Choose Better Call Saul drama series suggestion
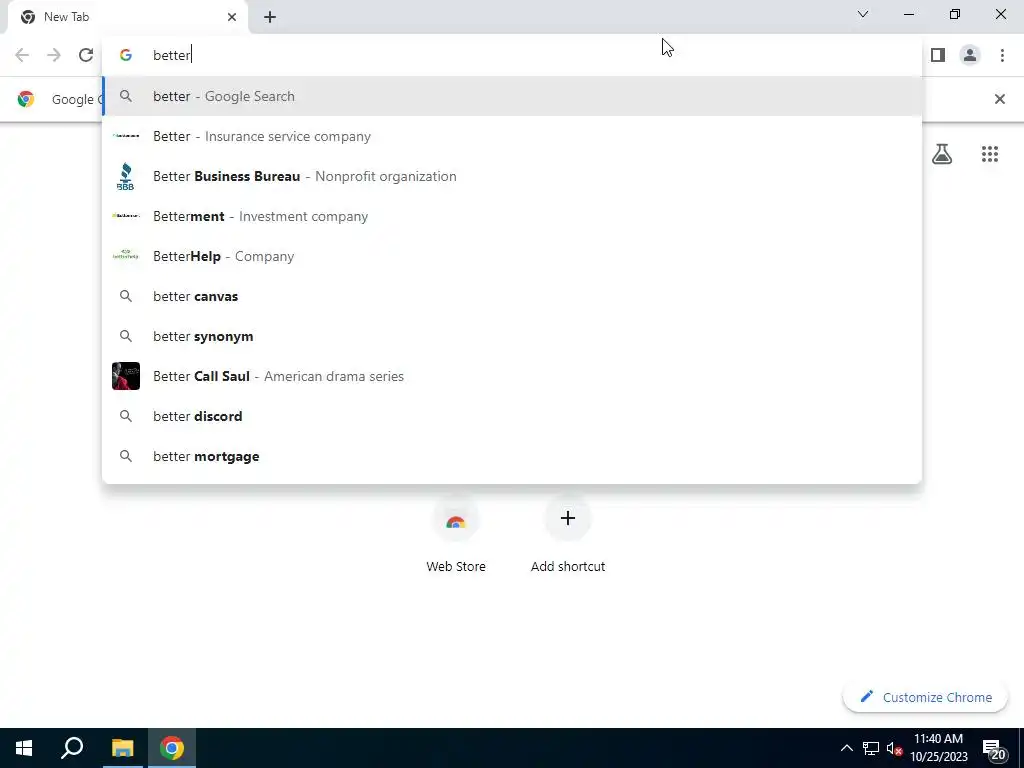This screenshot has width=1024, height=768. pyautogui.click(x=512, y=376)
